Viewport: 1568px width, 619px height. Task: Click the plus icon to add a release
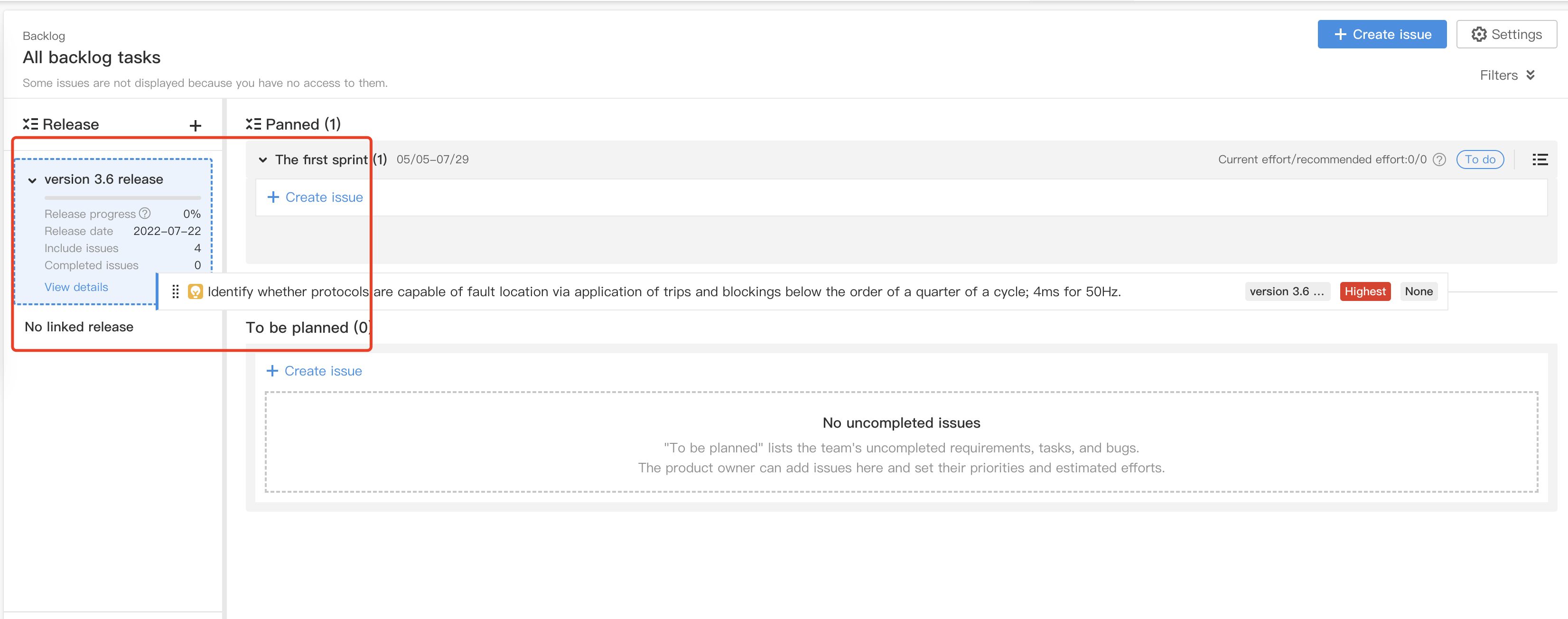196,125
